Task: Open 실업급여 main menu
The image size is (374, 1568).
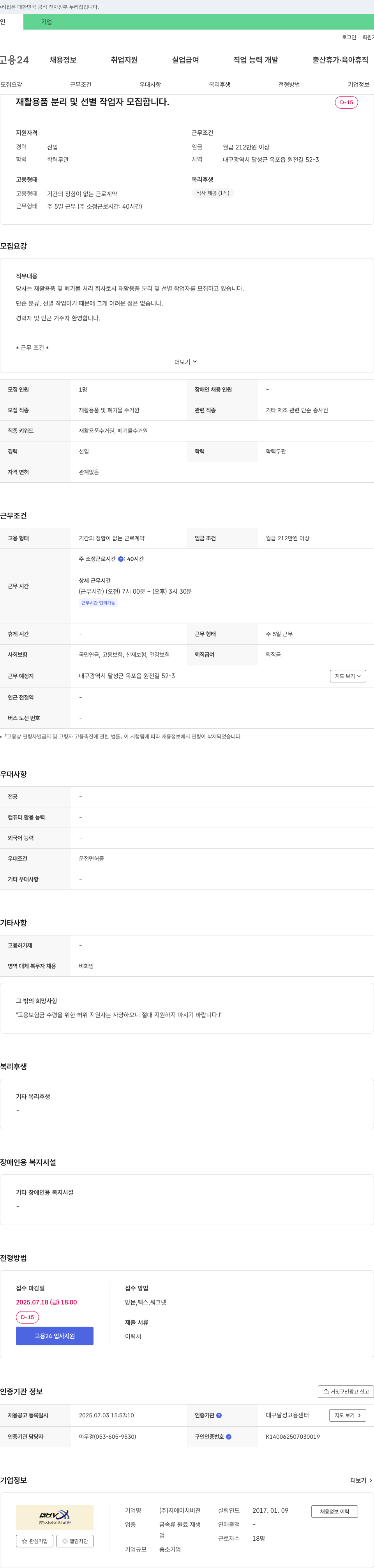Action: click(185, 60)
